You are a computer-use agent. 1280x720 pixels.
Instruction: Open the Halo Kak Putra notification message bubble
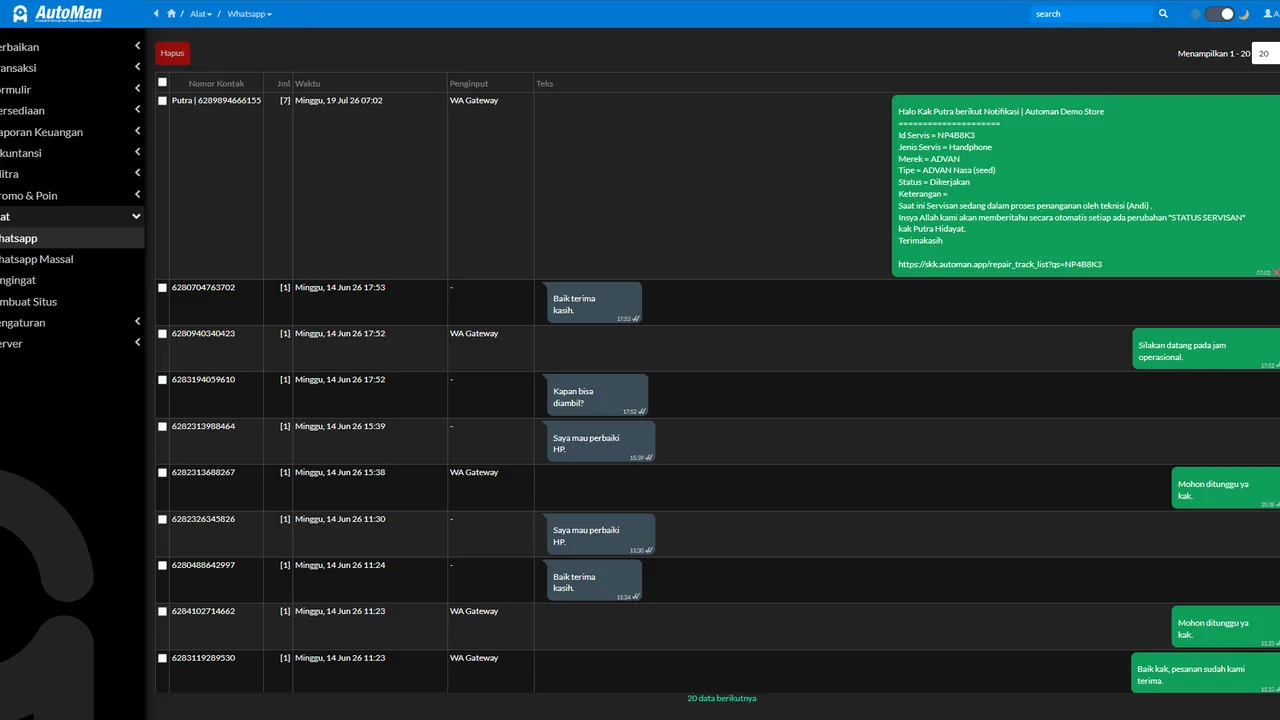1086,186
